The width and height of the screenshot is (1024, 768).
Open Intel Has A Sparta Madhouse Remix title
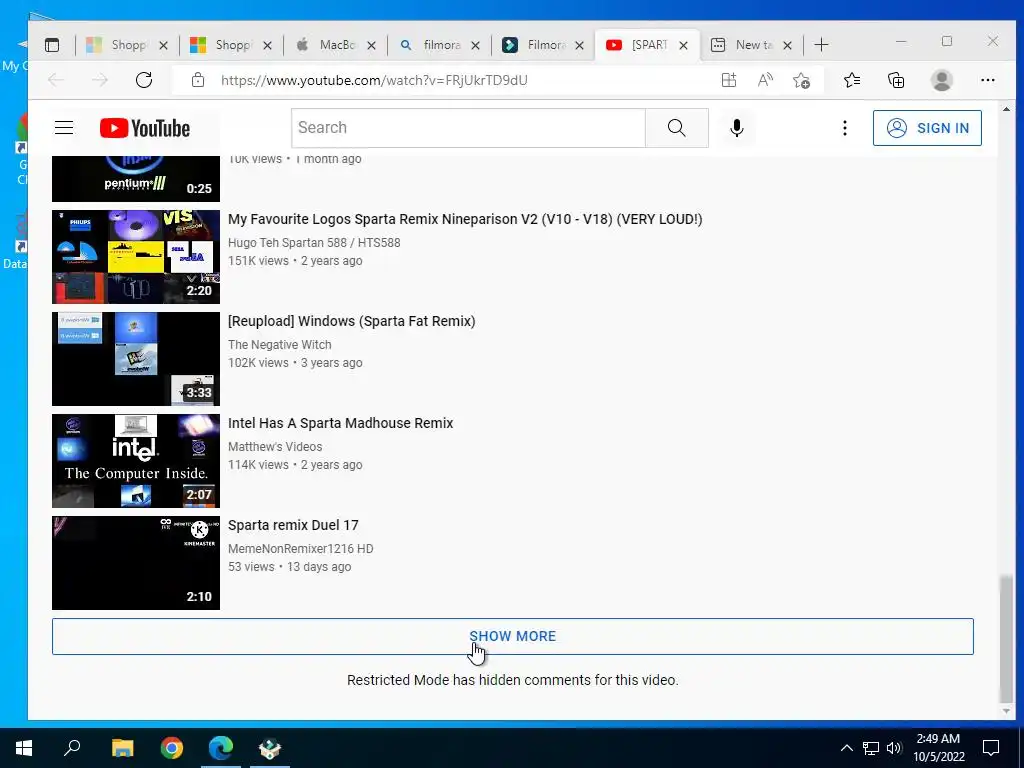point(340,423)
